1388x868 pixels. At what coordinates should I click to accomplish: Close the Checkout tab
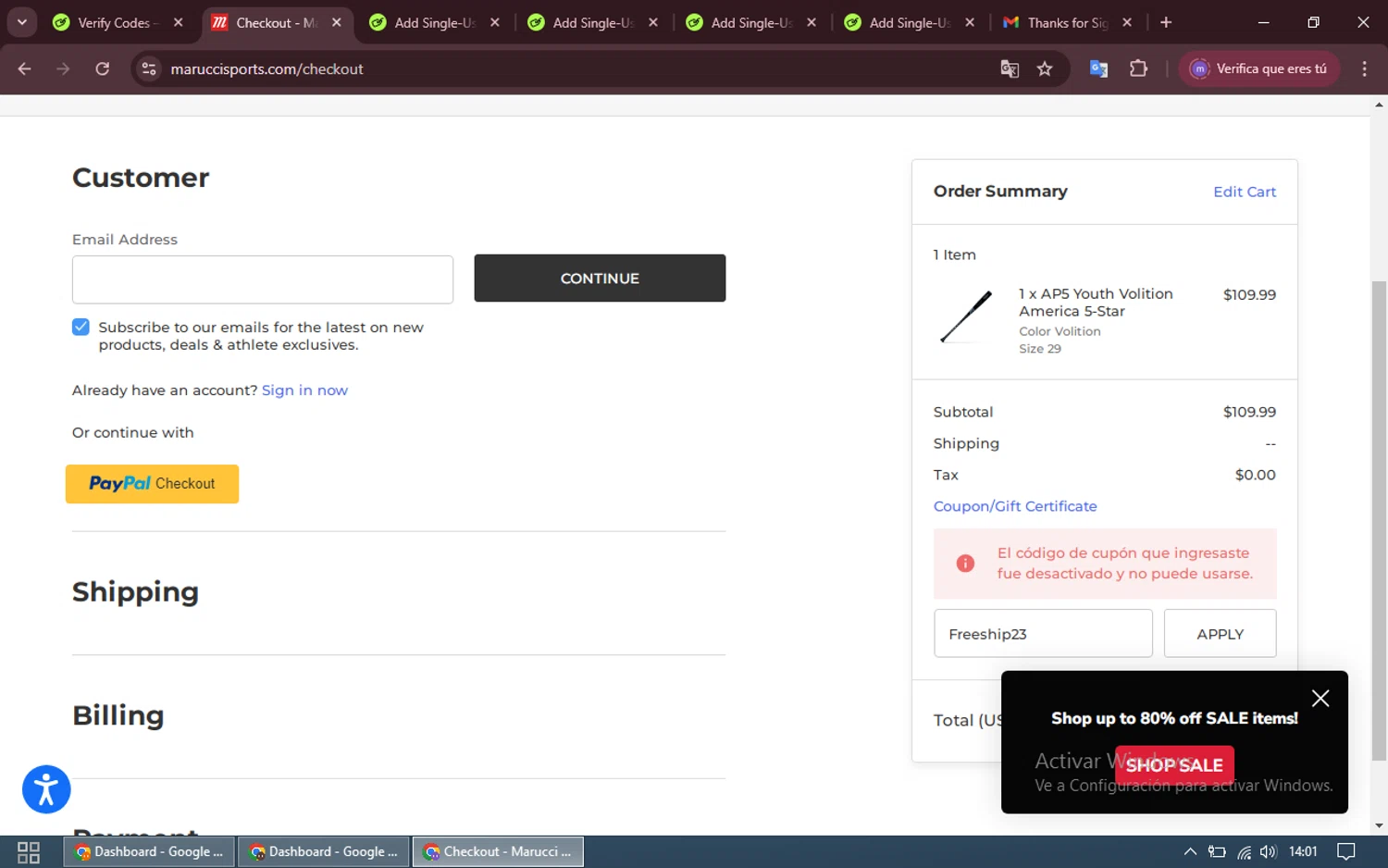(337, 22)
